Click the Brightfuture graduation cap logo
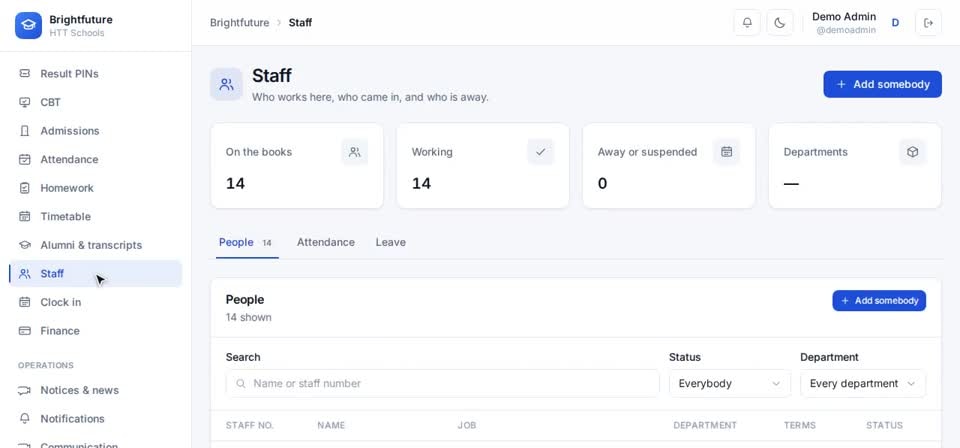This screenshot has width=960, height=448. click(x=28, y=26)
